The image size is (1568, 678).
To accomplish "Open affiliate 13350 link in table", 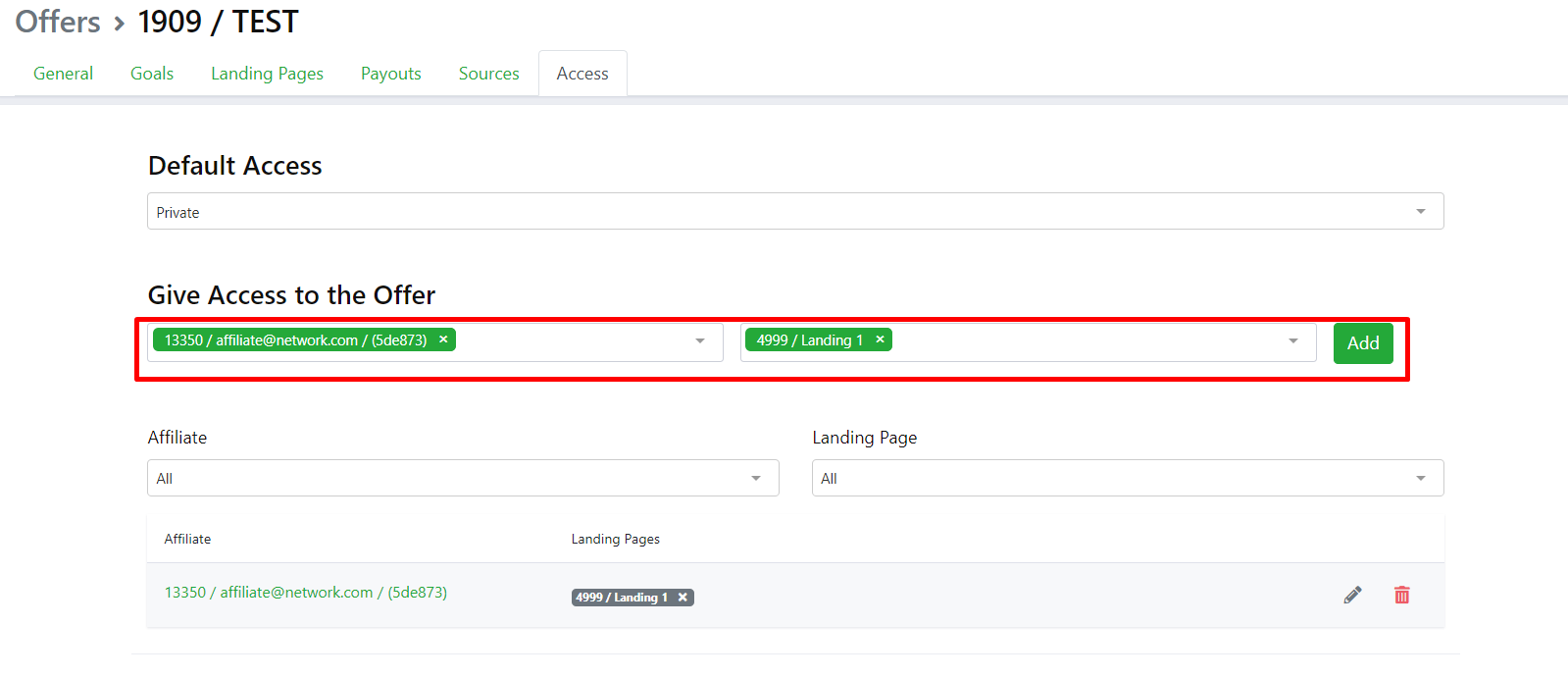I will click(x=305, y=593).
